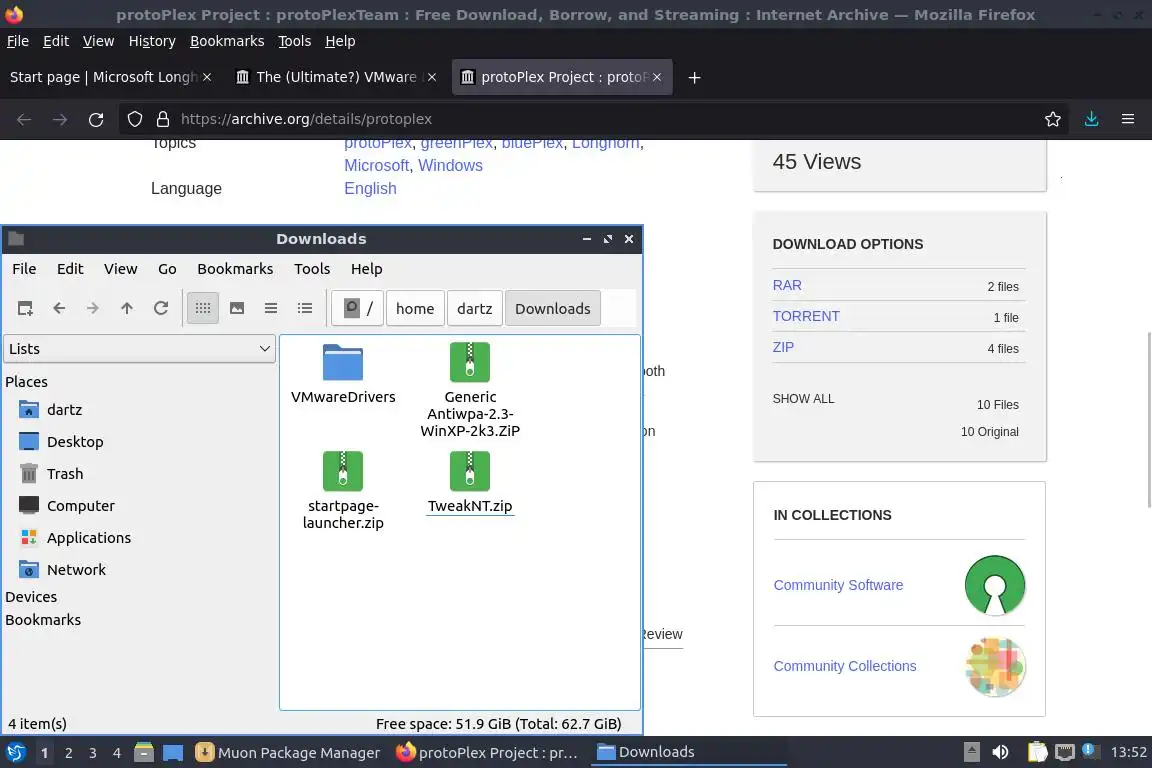The width and height of the screenshot is (1152, 768).
Task: Open ZIP download option
Action: pos(783,347)
